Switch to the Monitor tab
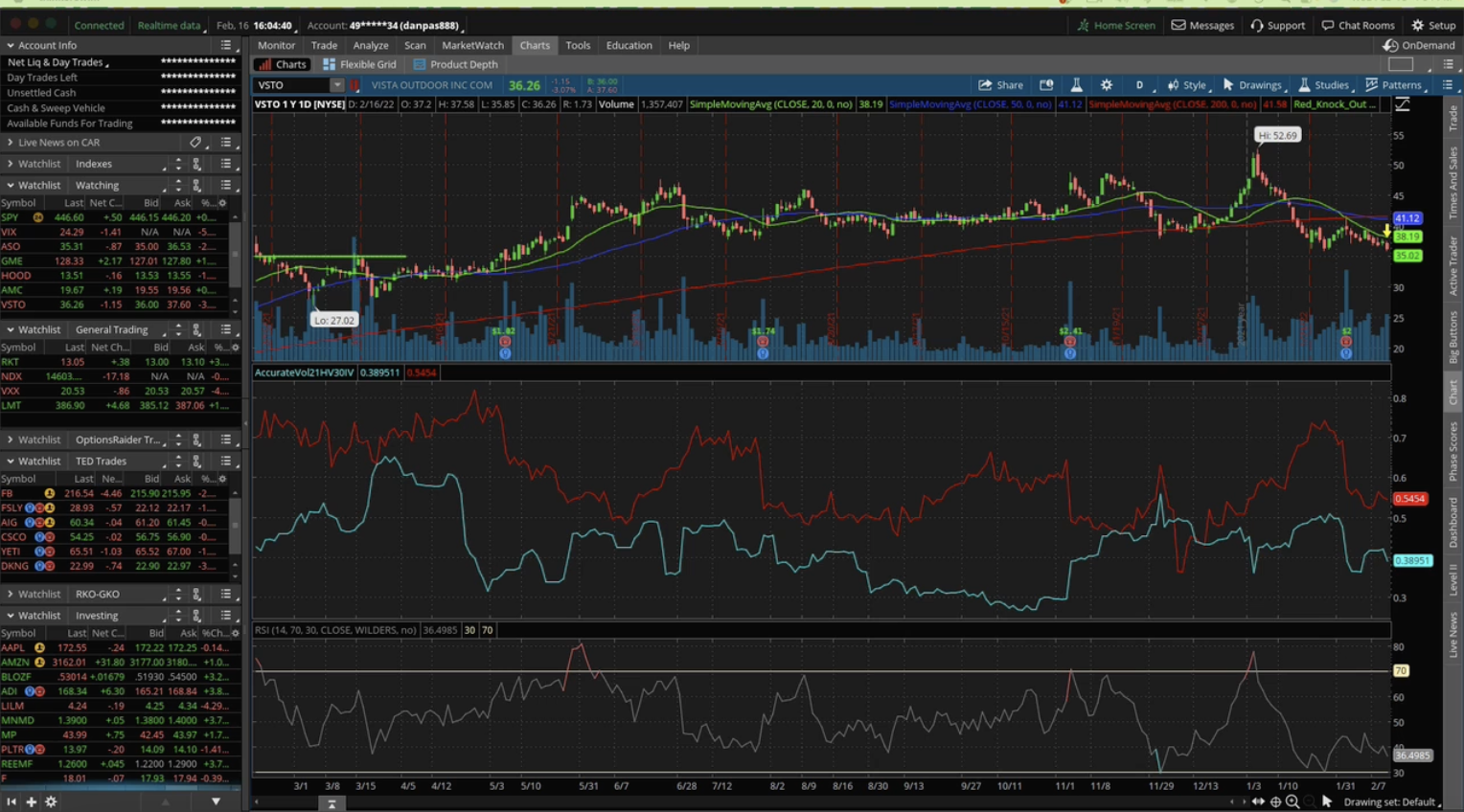The image size is (1464, 812). (x=276, y=45)
